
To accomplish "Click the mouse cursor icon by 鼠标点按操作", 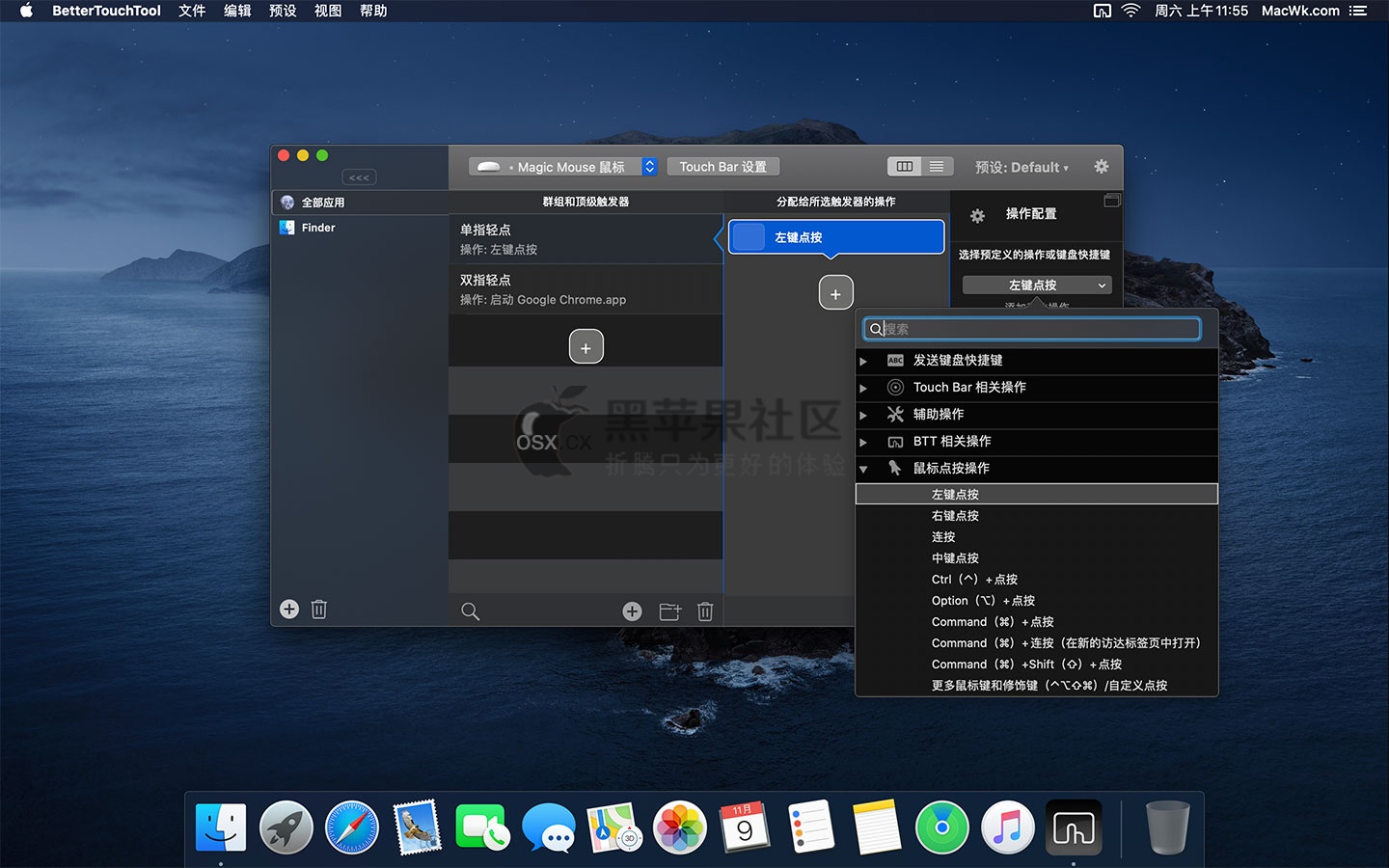I will (895, 468).
